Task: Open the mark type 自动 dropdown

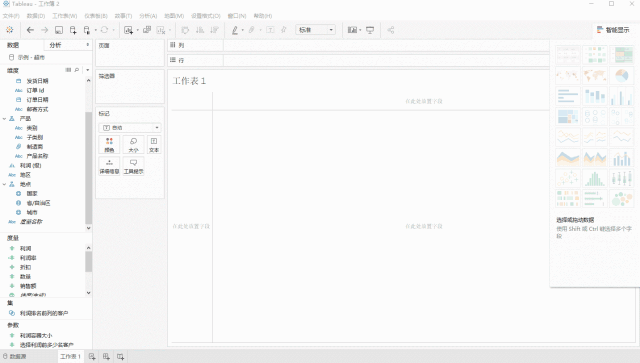Action: pyautogui.click(x=130, y=128)
